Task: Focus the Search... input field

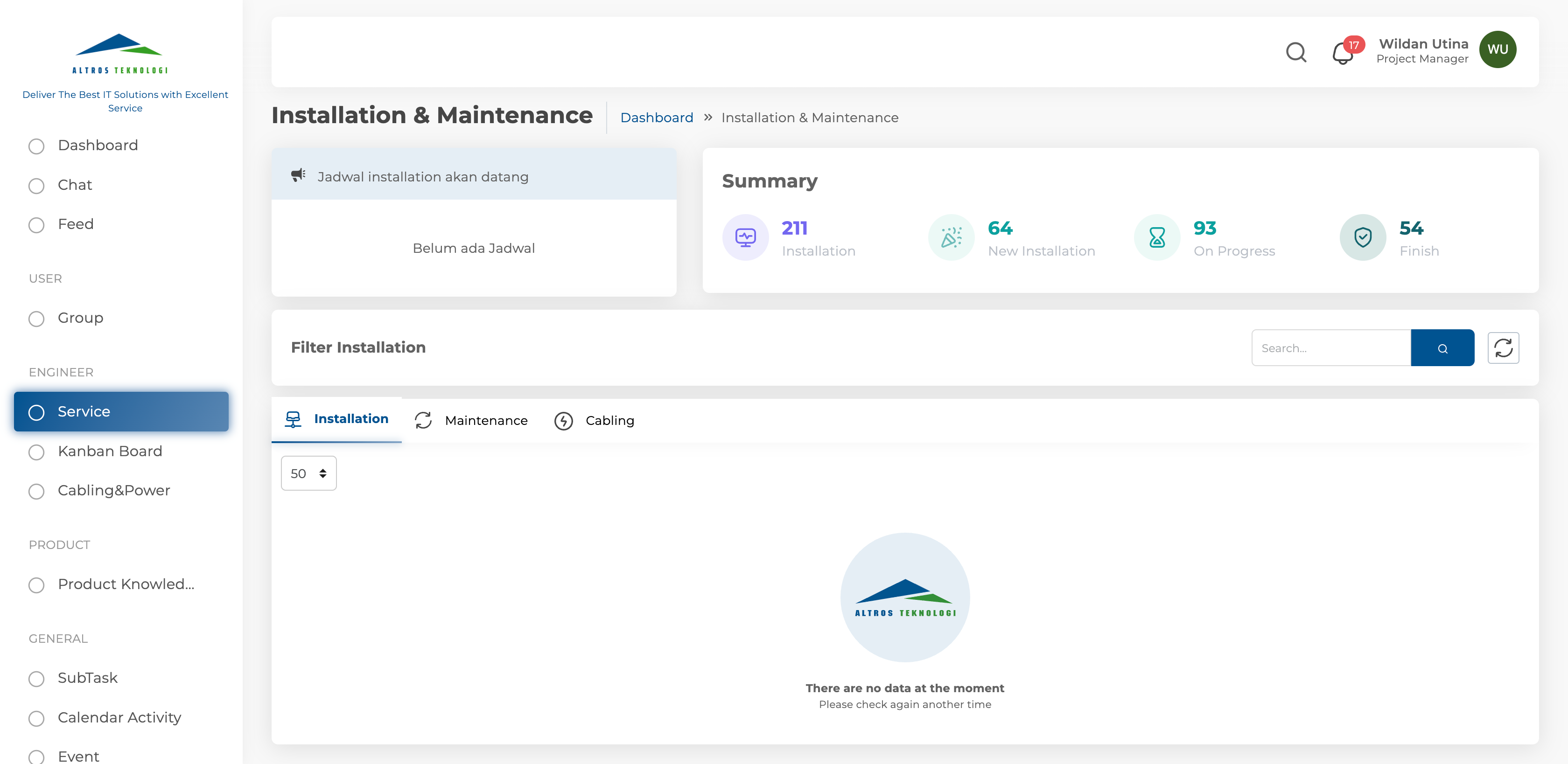Action: pyautogui.click(x=1330, y=348)
